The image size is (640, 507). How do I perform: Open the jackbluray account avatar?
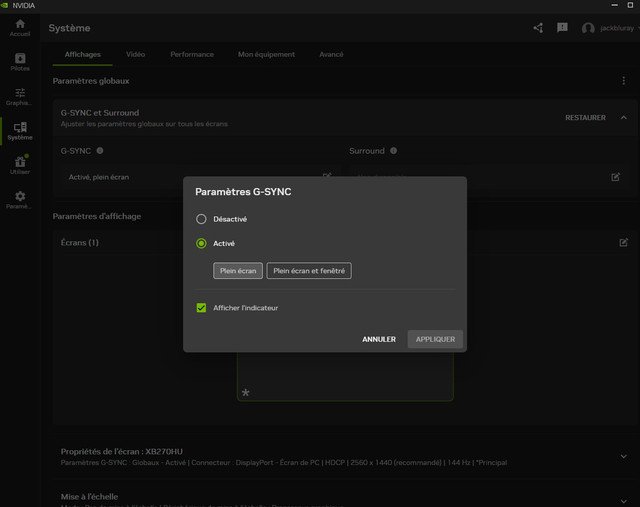(x=588, y=28)
